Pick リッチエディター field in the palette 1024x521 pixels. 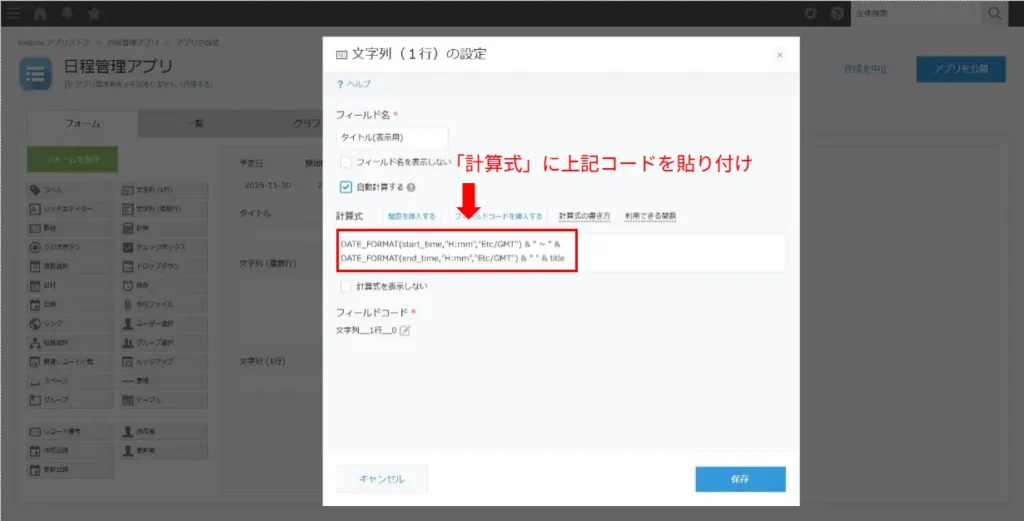pos(71,209)
